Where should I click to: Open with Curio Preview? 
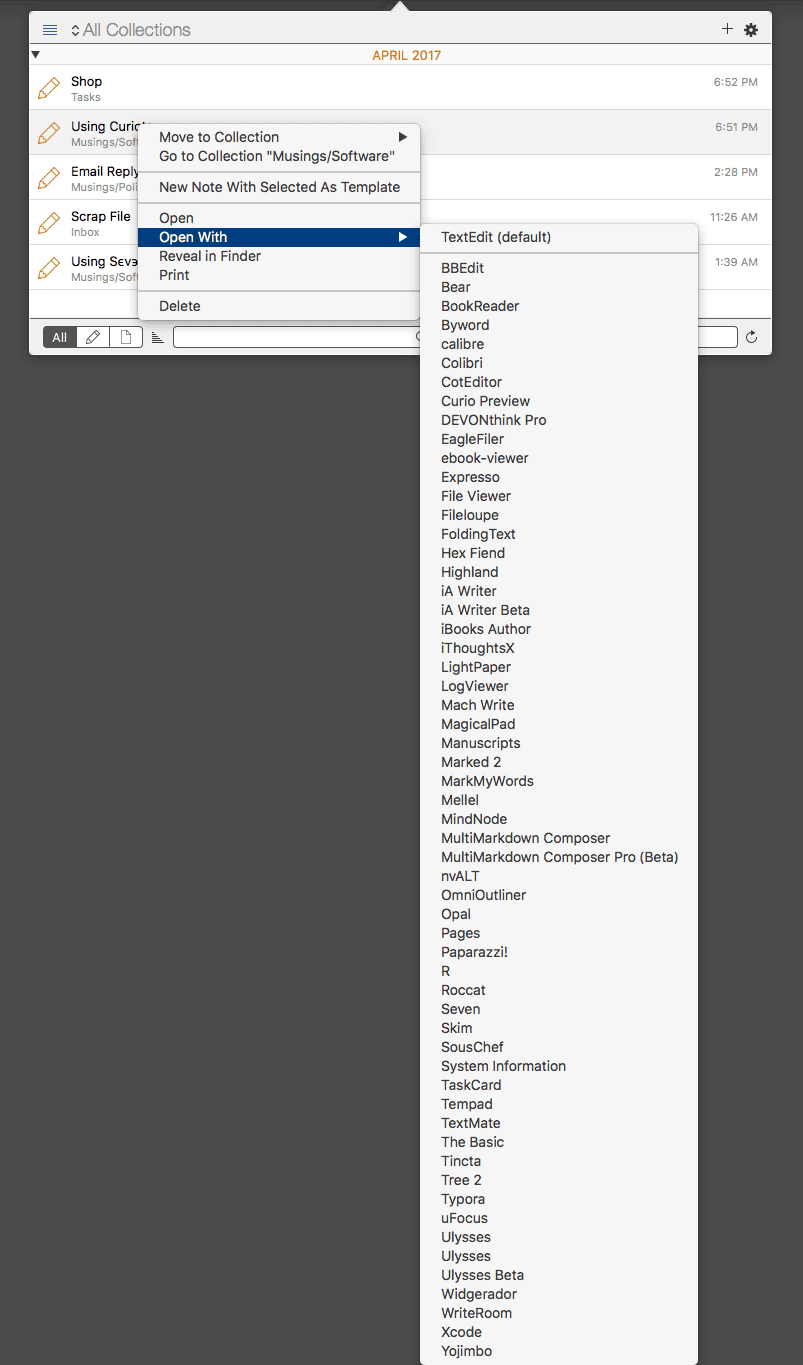coord(559,401)
